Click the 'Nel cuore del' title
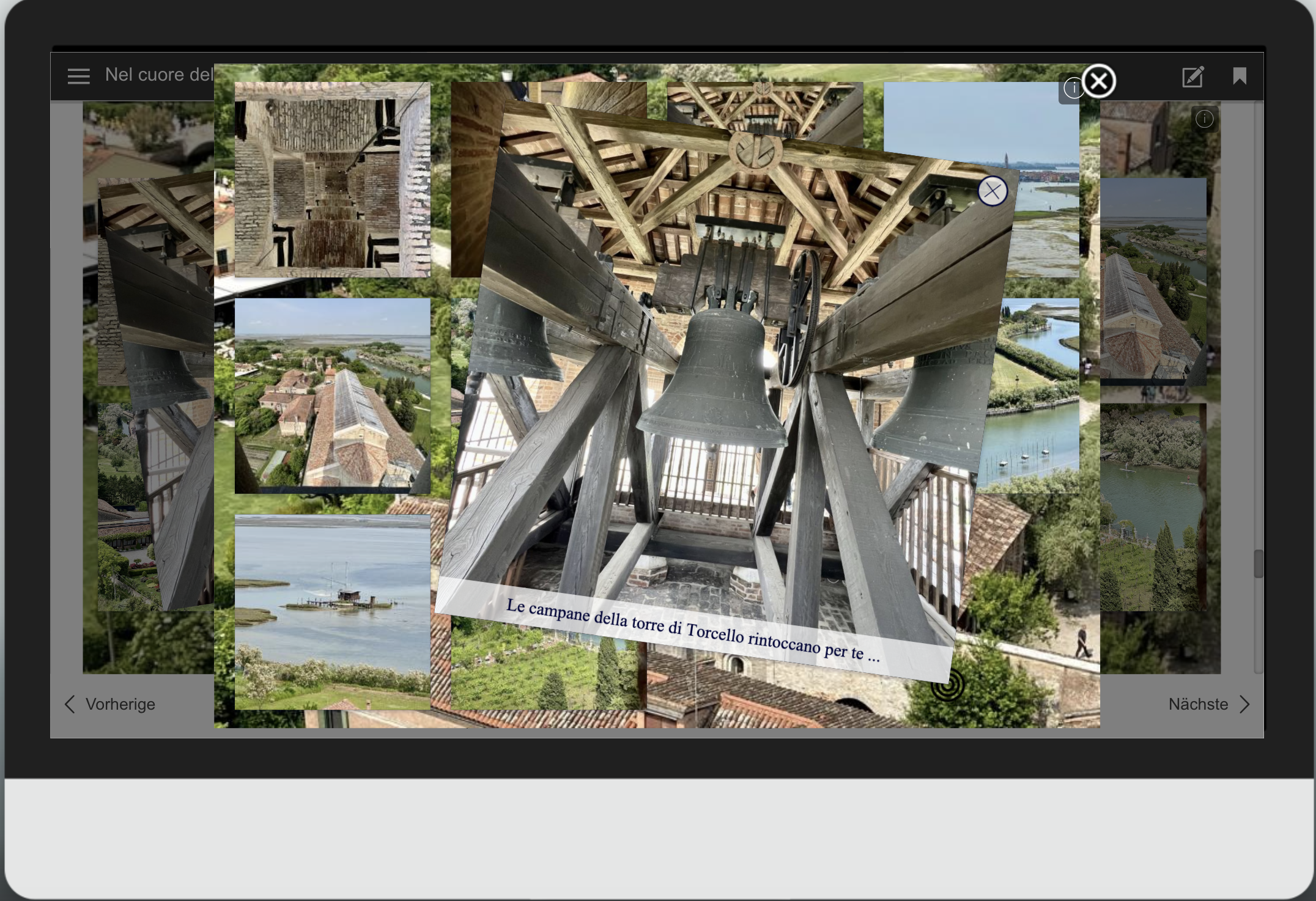Image resolution: width=1316 pixels, height=901 pixels. point(159,75)
